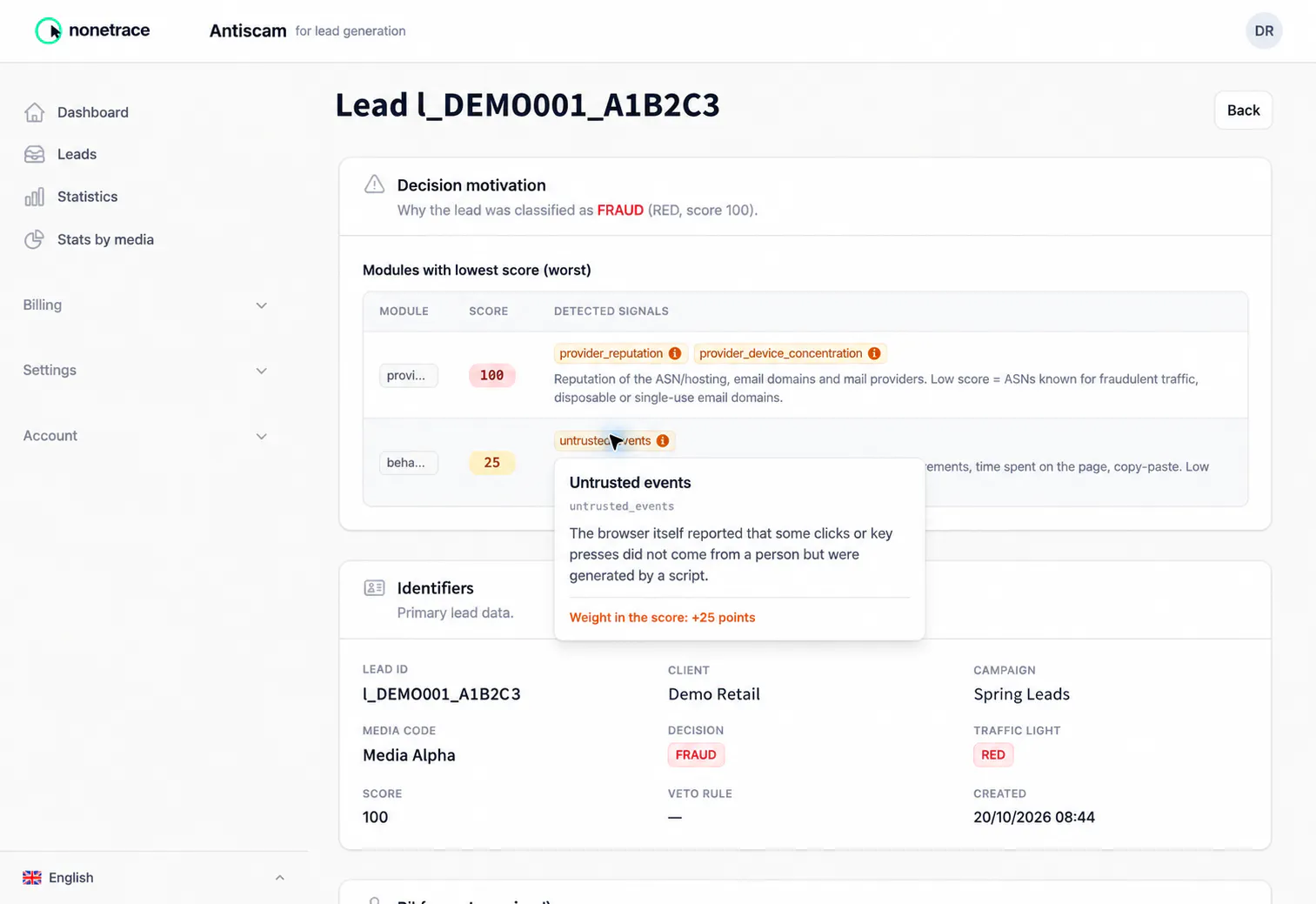Click media code value Media Alpha
Screen dimensions: 1316x904
pos(409,755)
